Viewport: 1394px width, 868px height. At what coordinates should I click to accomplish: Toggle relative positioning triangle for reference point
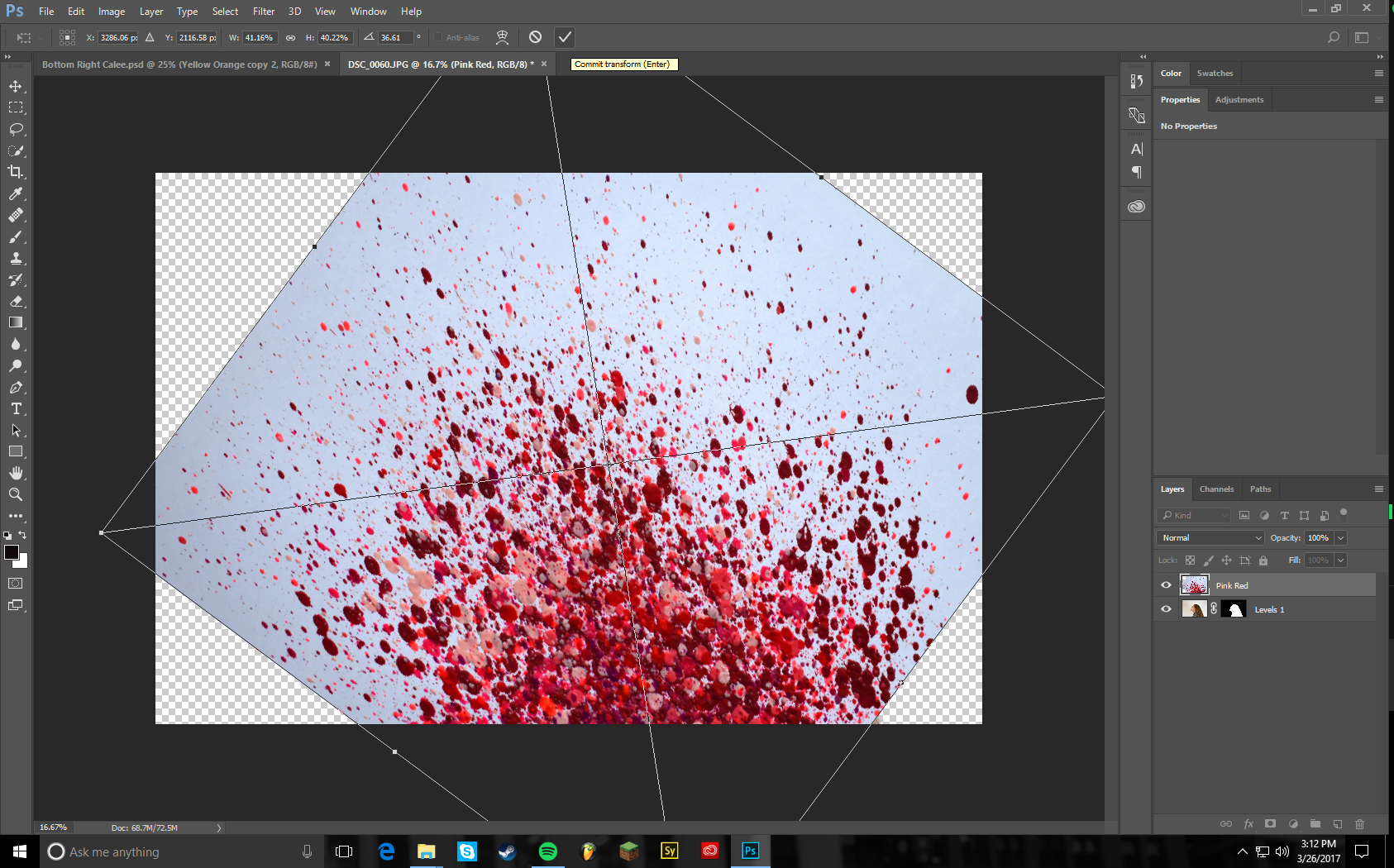tap(150, 37)
